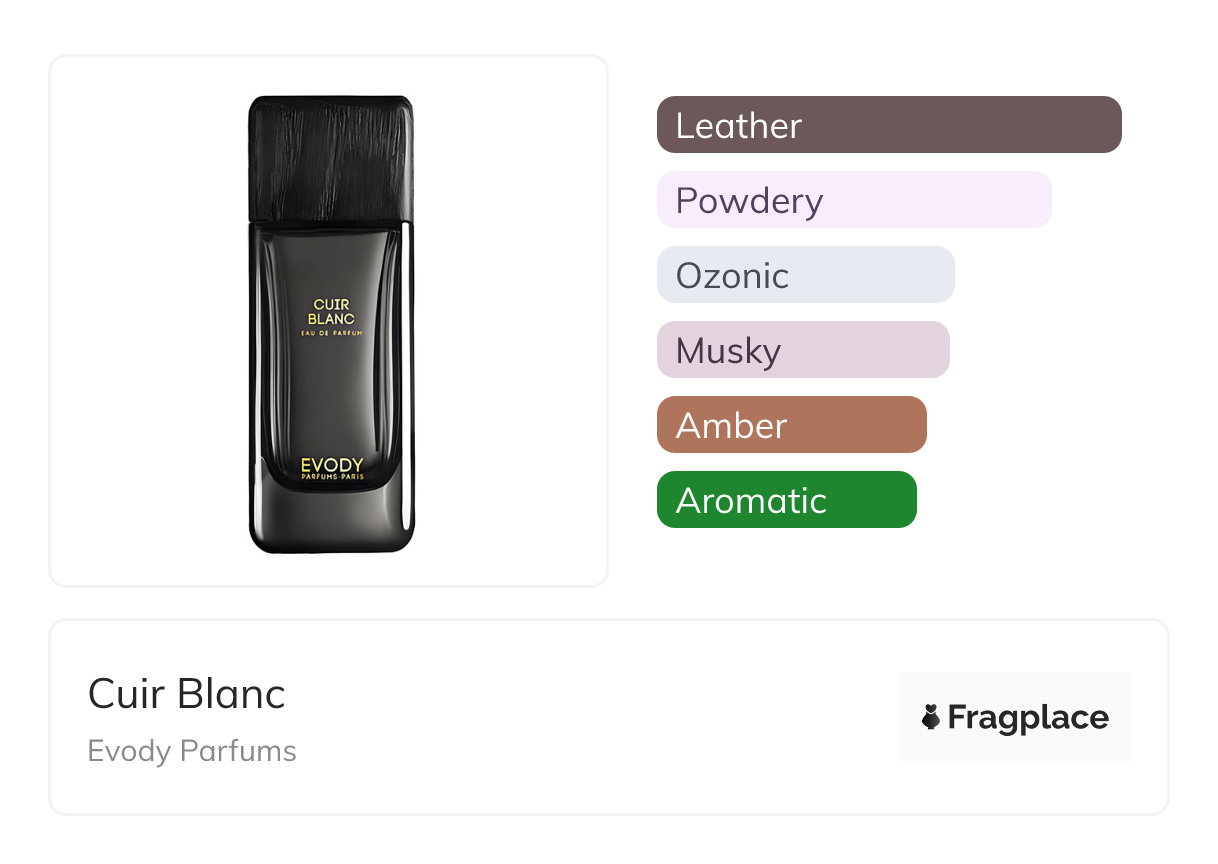The width and height of the screenshot is (1218, 864).
Task: Click the bottle shoulder just below the cap
Action: pos(331,230)
